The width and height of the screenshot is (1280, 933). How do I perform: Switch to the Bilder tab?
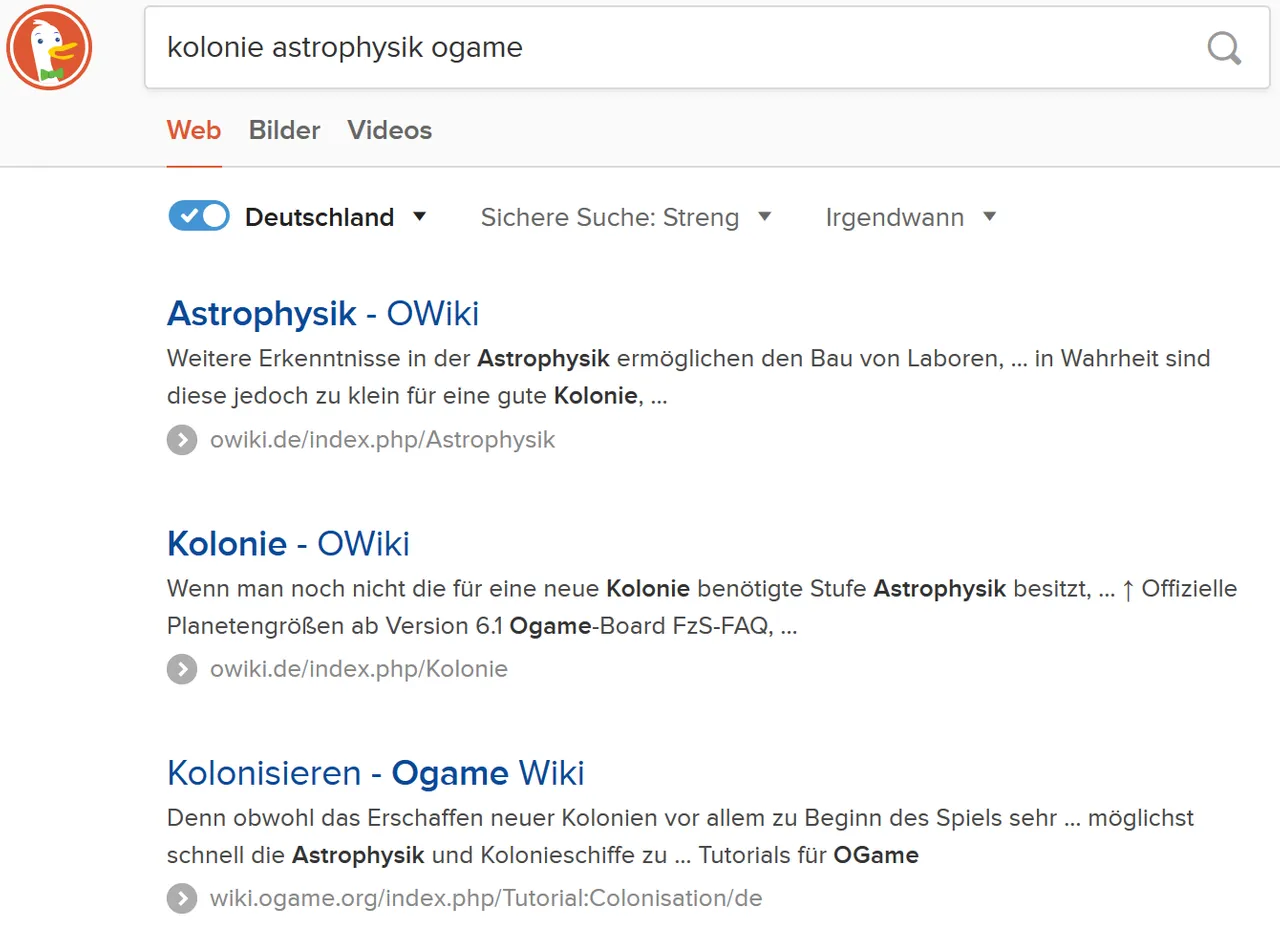[284, 130]
